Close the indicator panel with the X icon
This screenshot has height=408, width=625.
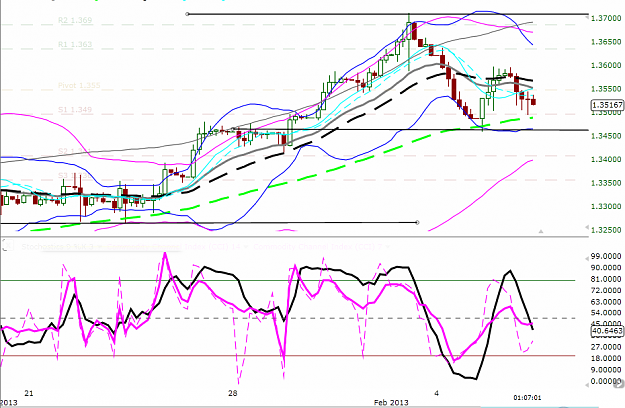coord(6,247)
